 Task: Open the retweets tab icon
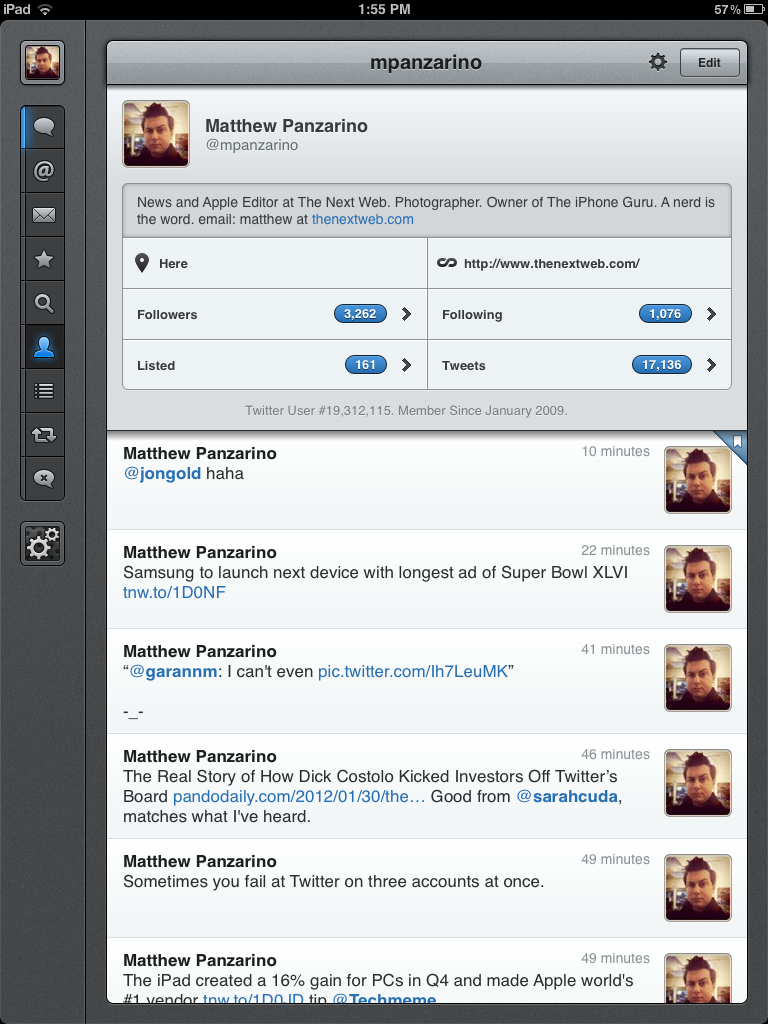(43, 434)
